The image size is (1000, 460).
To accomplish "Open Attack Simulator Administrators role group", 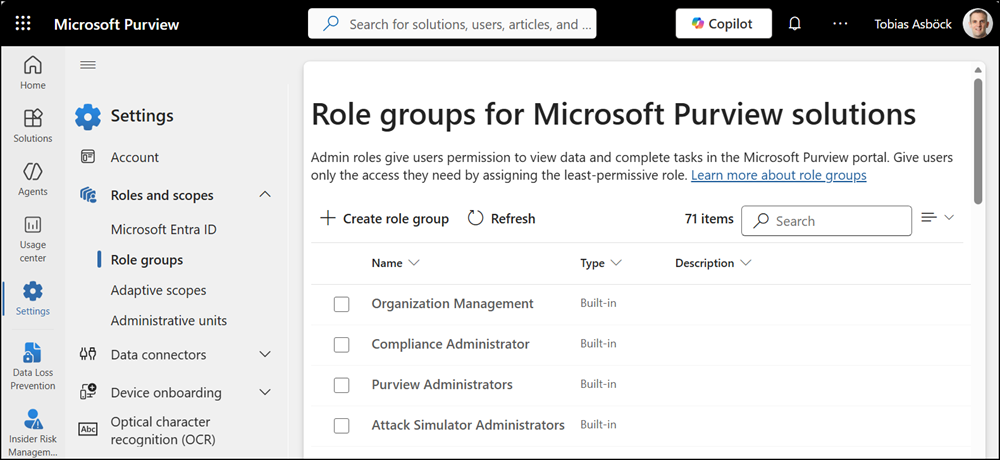I will click(468, 425).
